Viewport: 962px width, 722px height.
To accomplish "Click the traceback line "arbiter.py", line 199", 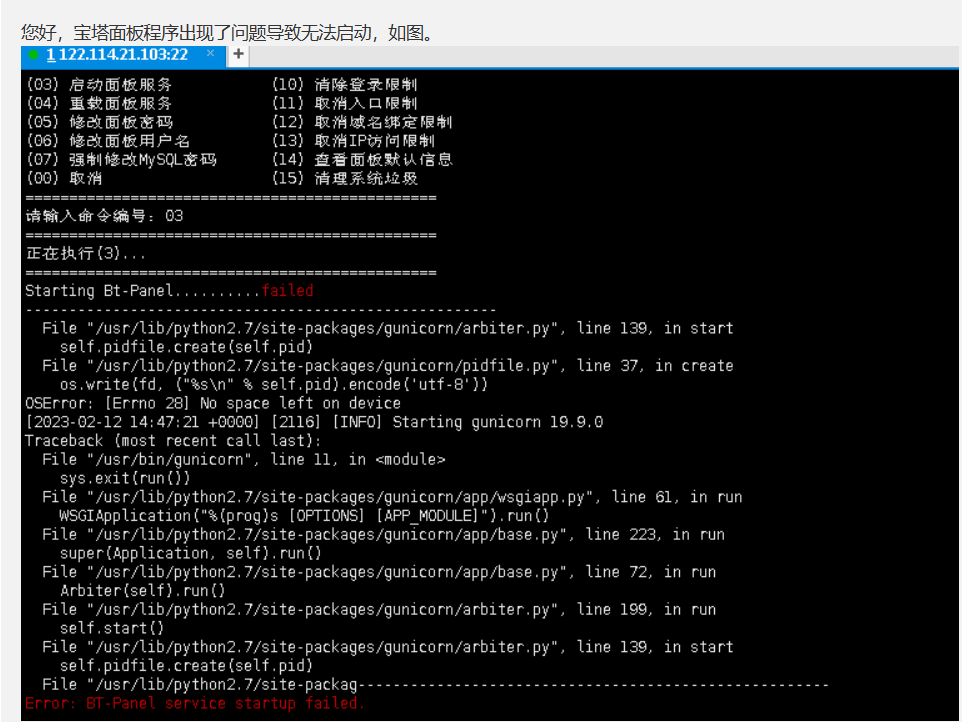I will click(379, 610).
